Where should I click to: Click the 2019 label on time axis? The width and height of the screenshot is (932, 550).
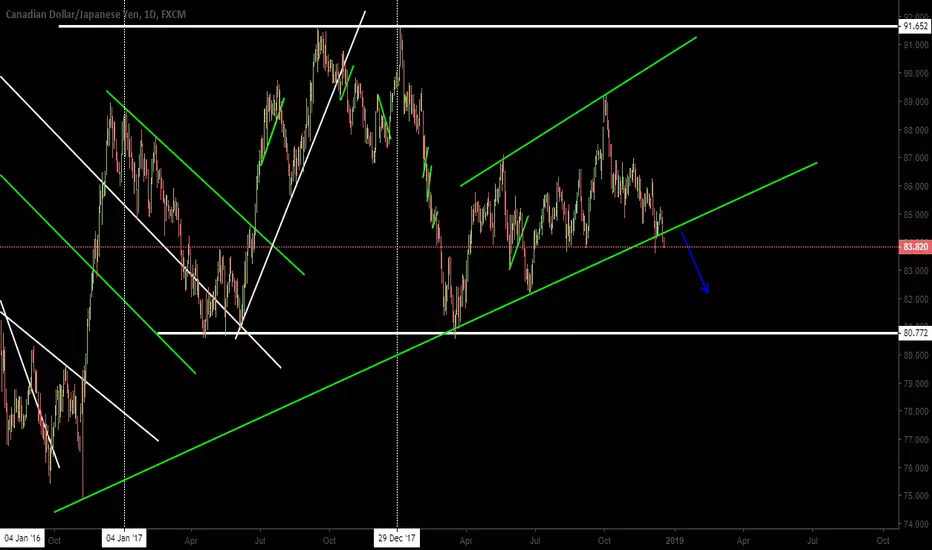(674, 540)
